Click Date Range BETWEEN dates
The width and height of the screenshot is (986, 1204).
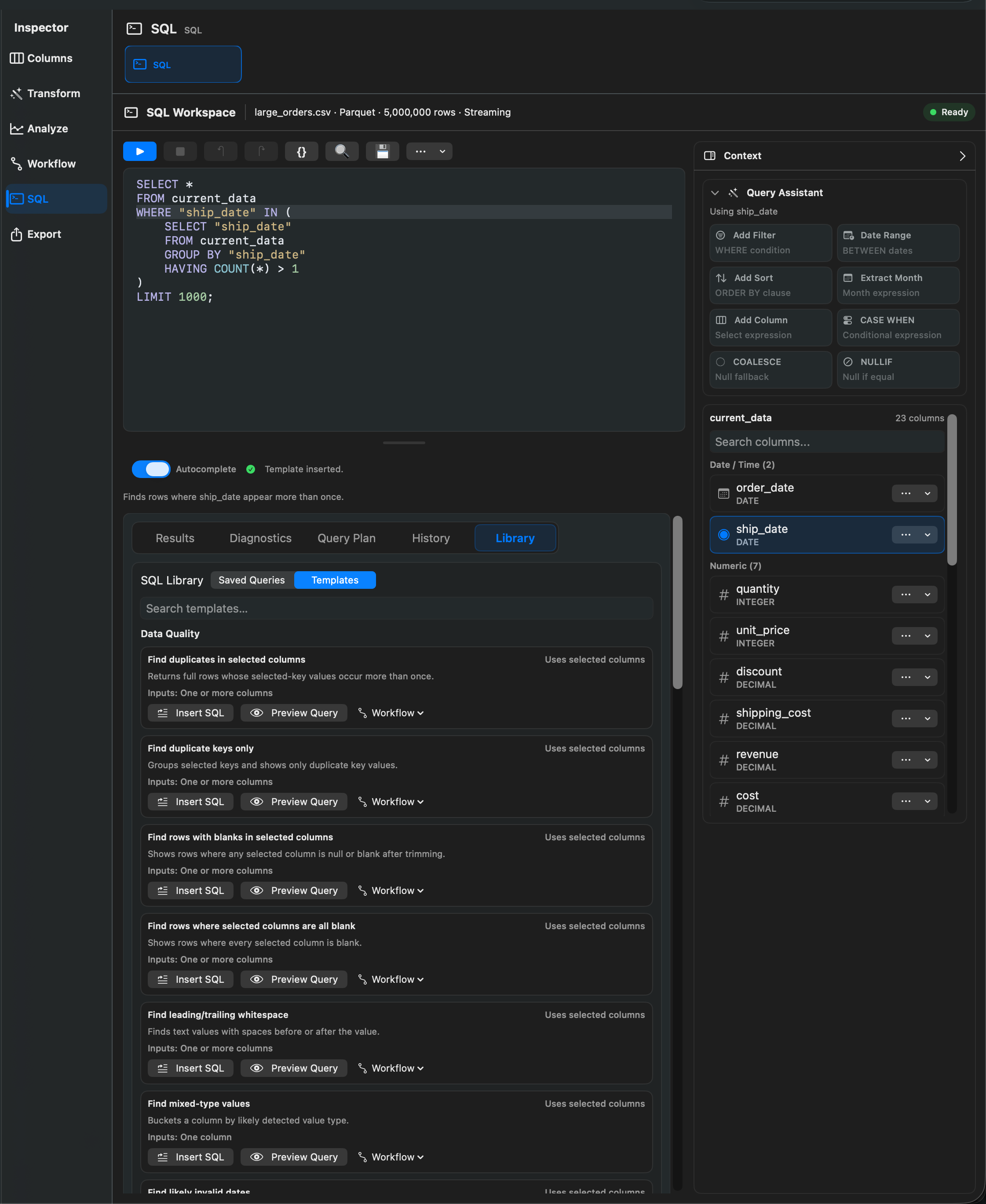point(898,242)
